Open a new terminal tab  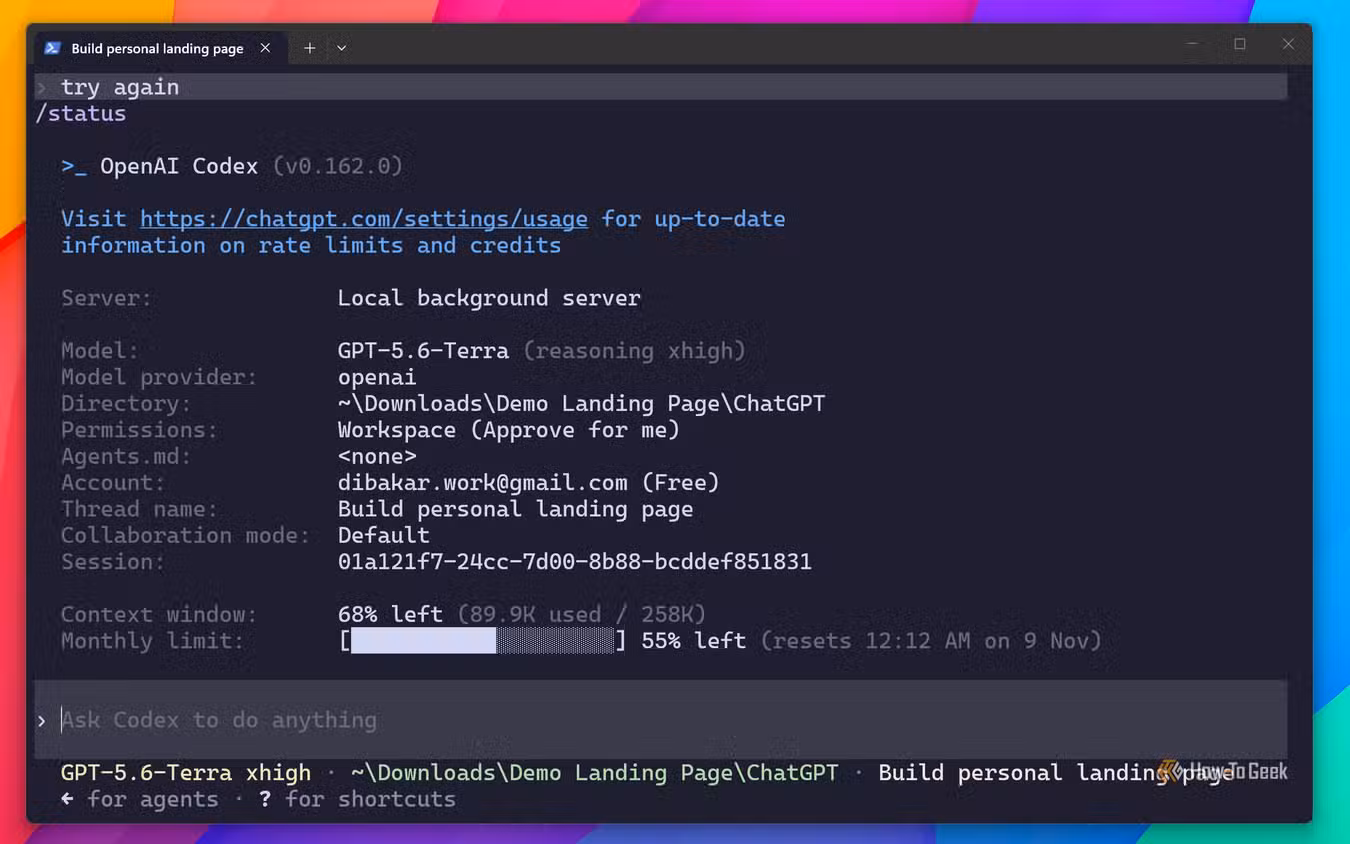310,48
